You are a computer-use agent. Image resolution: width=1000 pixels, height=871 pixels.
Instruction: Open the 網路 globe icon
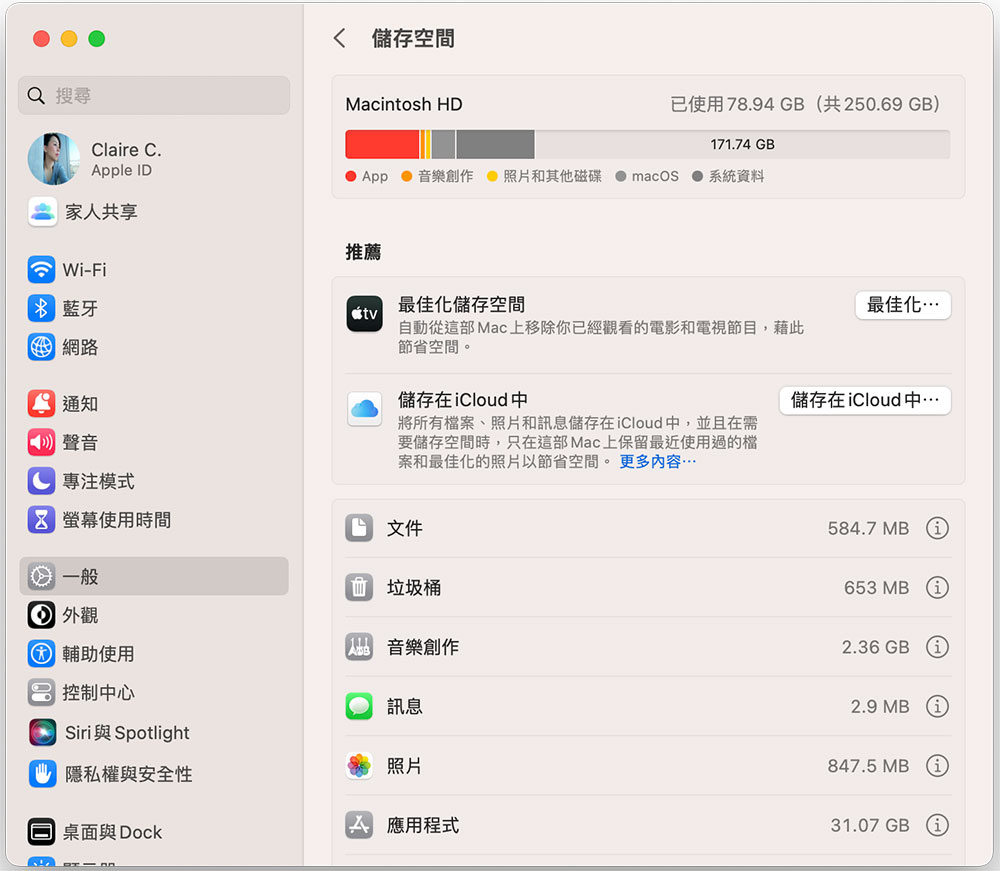click(41, 348)
